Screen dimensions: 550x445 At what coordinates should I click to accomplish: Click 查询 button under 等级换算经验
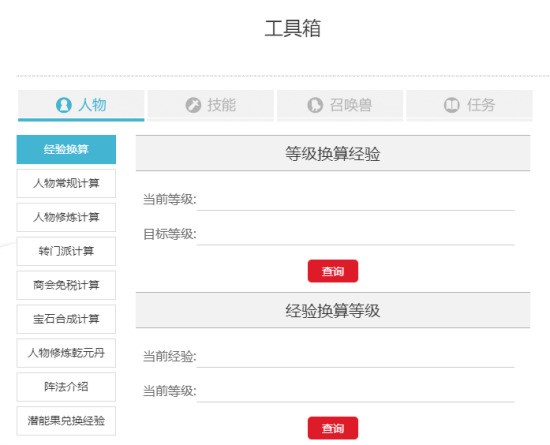point(333,271)
